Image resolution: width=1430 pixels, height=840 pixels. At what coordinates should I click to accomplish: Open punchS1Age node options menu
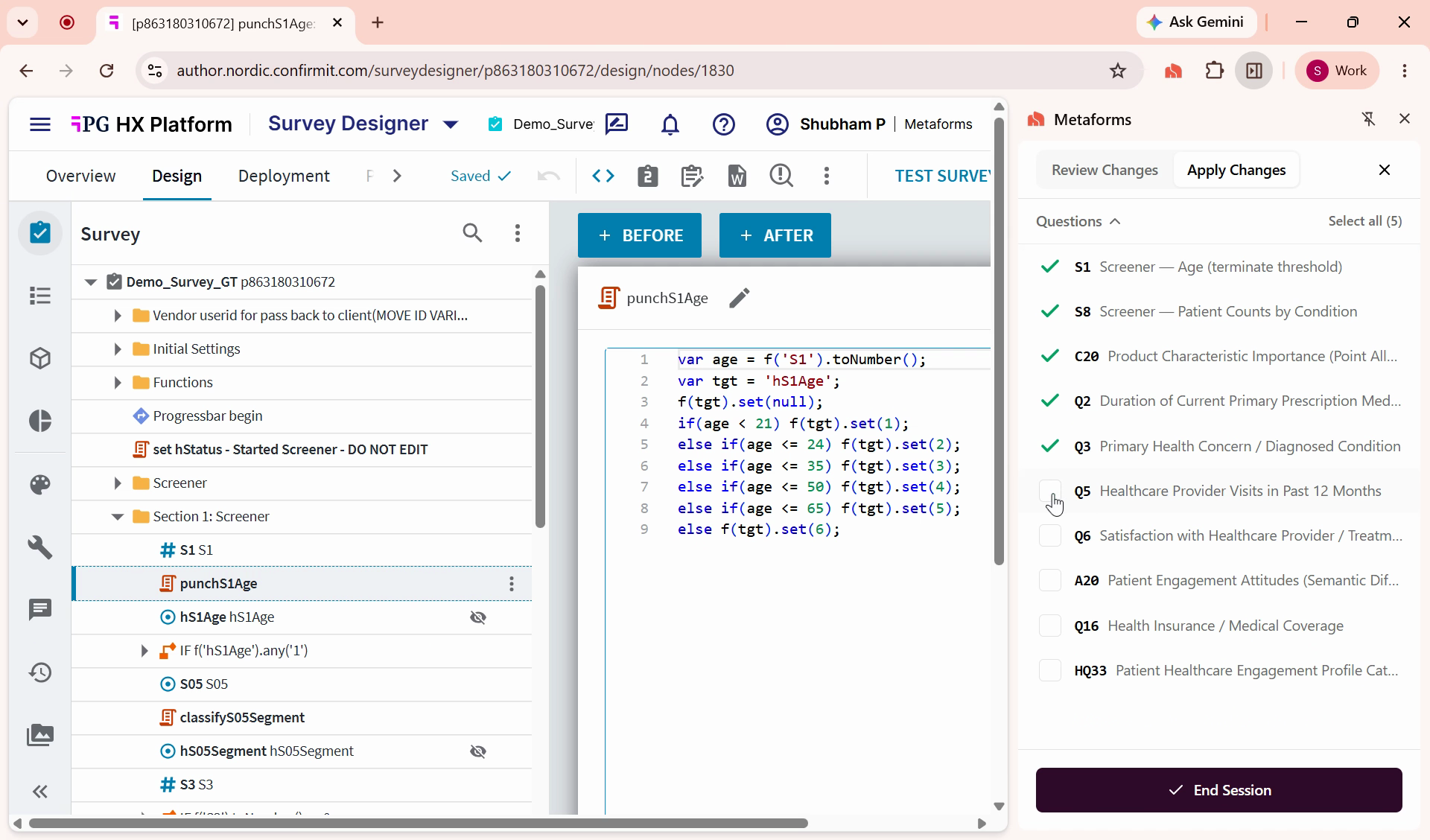pyautogui.click(x=512, y=584)
